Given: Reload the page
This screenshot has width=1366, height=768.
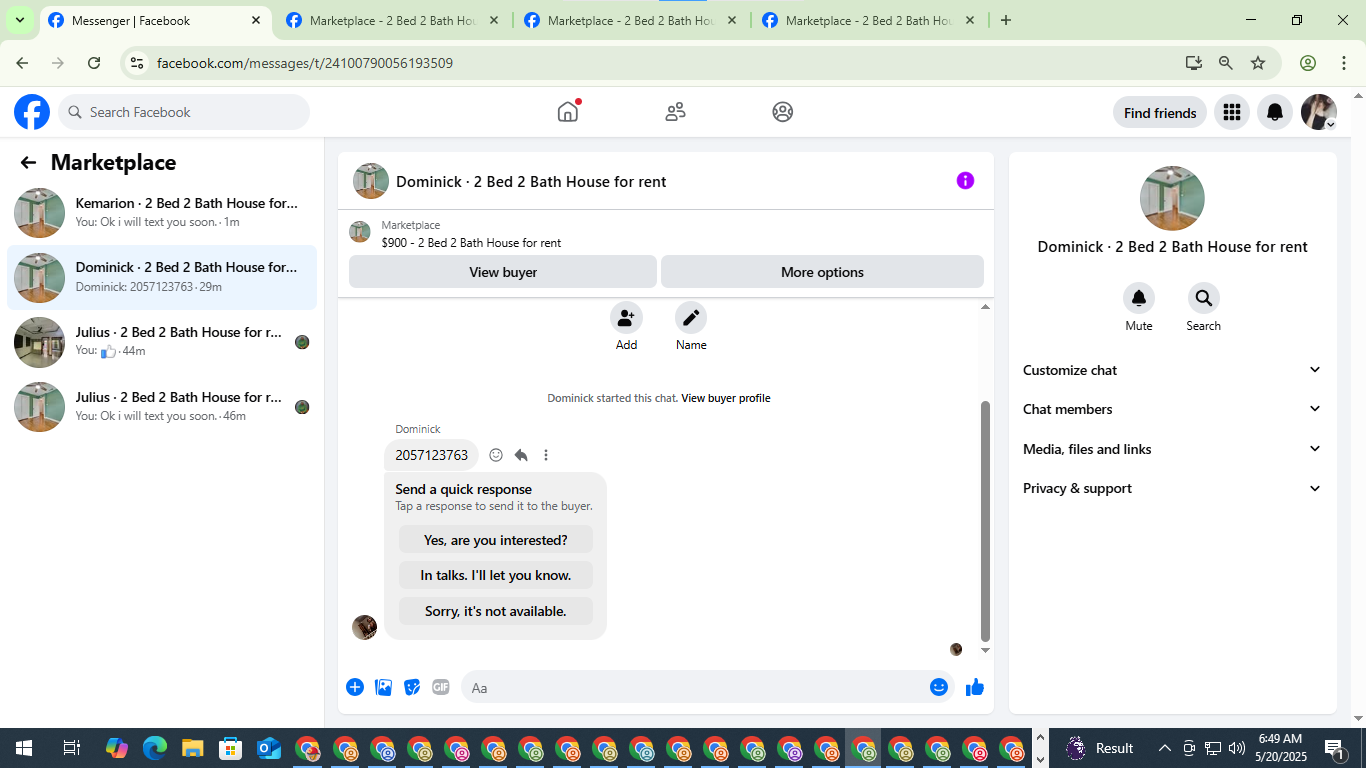Looking at the screenshot, I should point(94,63).
